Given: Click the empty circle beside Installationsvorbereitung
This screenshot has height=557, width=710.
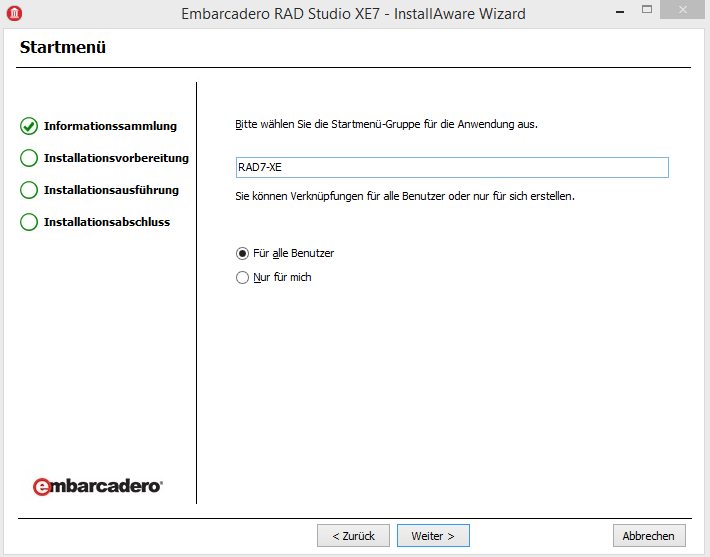Looking at the screenshot, I should coord(29,158).
